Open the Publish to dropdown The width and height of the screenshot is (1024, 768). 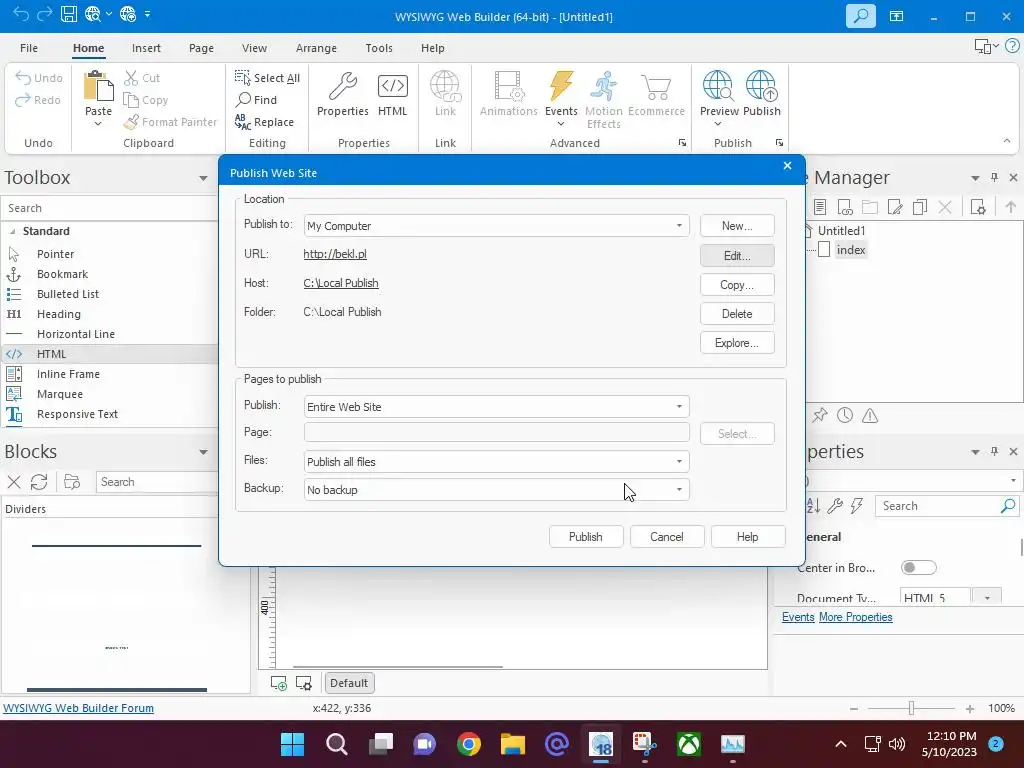click(679, 225)
